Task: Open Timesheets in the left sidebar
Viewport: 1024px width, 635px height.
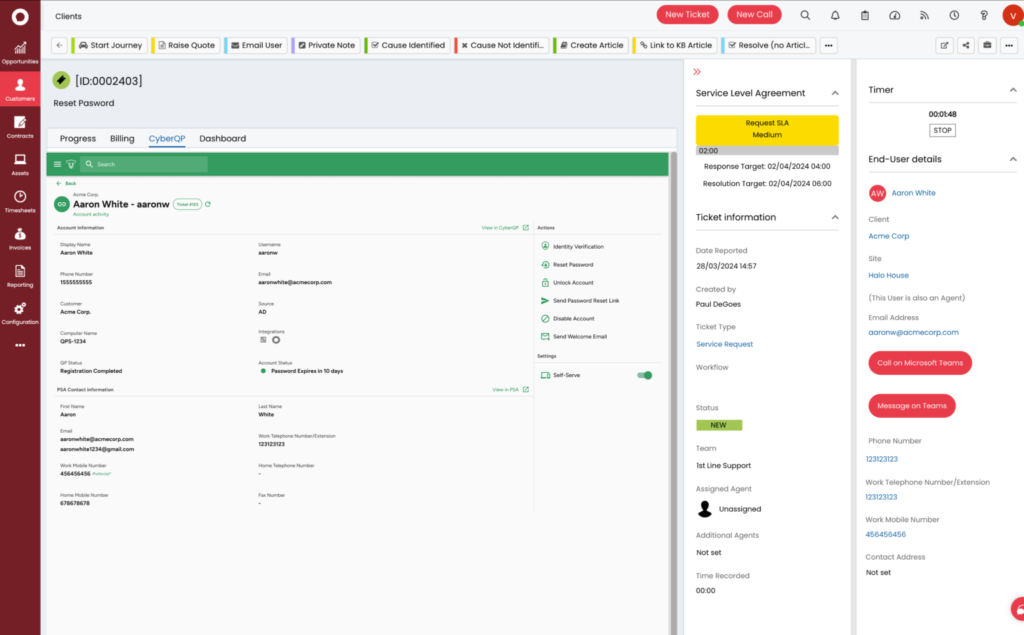Action: click(20, 201)
